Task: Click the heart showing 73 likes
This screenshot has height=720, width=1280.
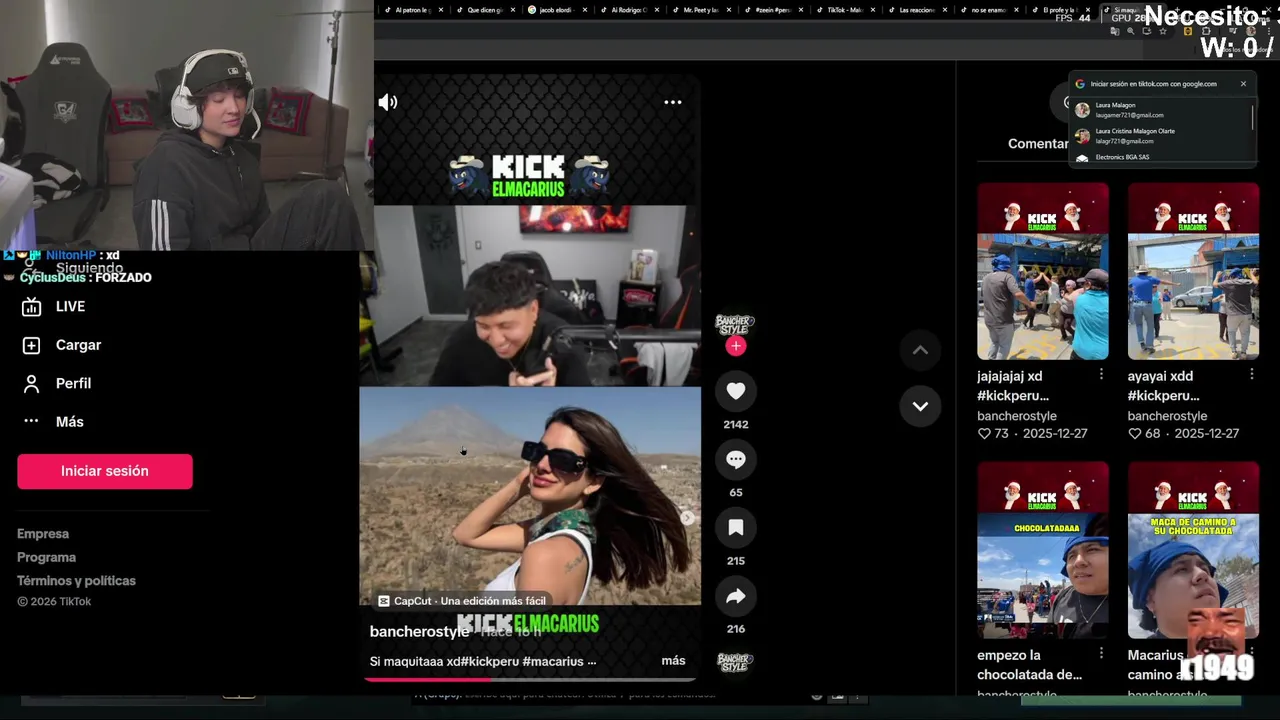Action: point(984,433)
